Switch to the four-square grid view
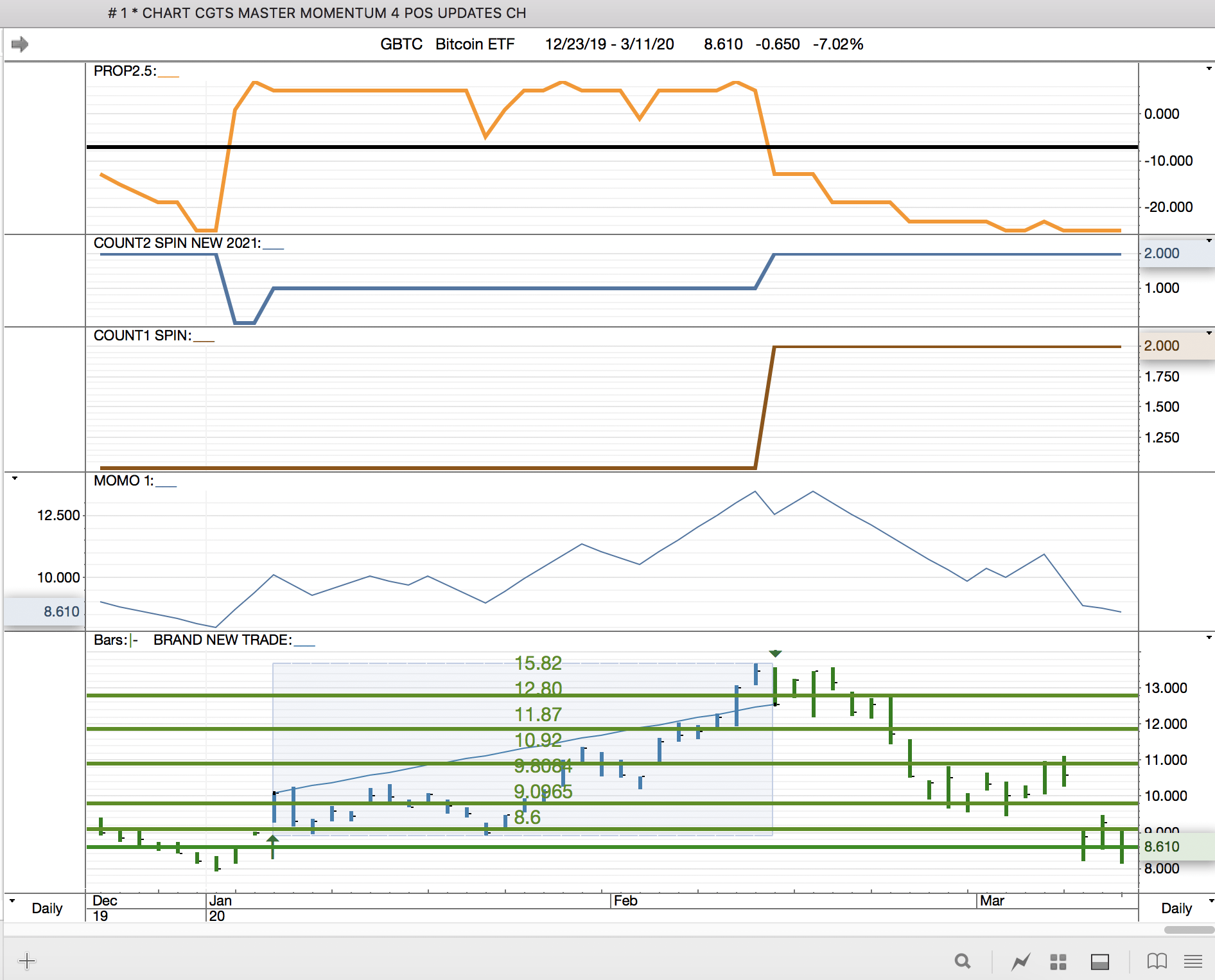 coord(1058,961)
